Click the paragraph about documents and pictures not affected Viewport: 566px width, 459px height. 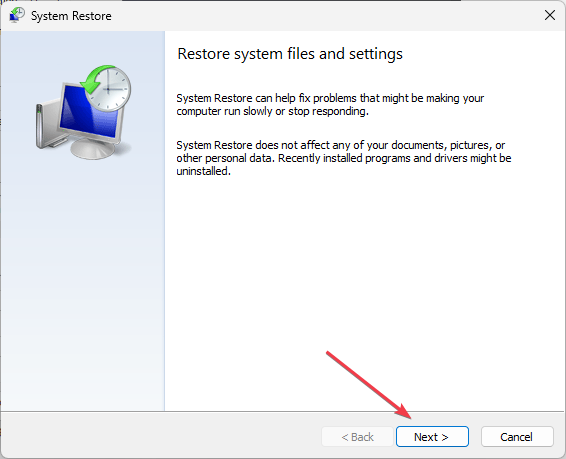[344, 158]
